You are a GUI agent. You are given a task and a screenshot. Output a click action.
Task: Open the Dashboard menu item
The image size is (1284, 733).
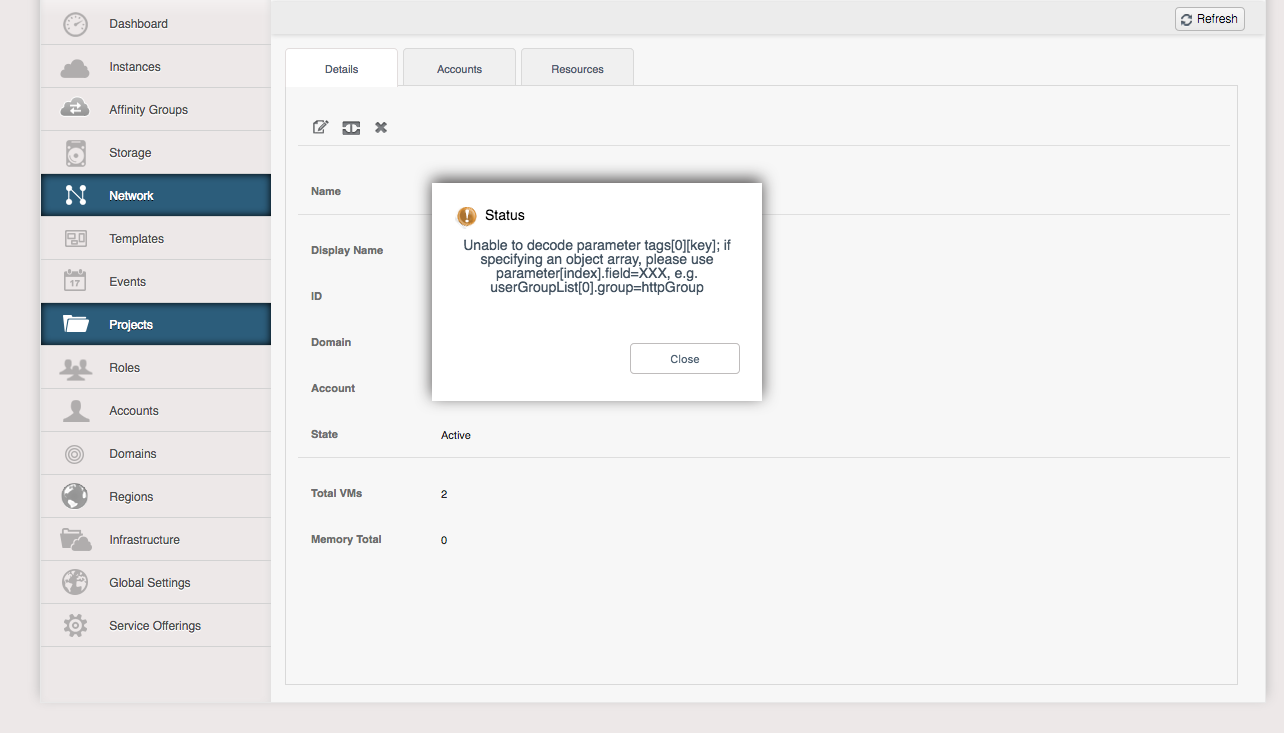point(156,23)
